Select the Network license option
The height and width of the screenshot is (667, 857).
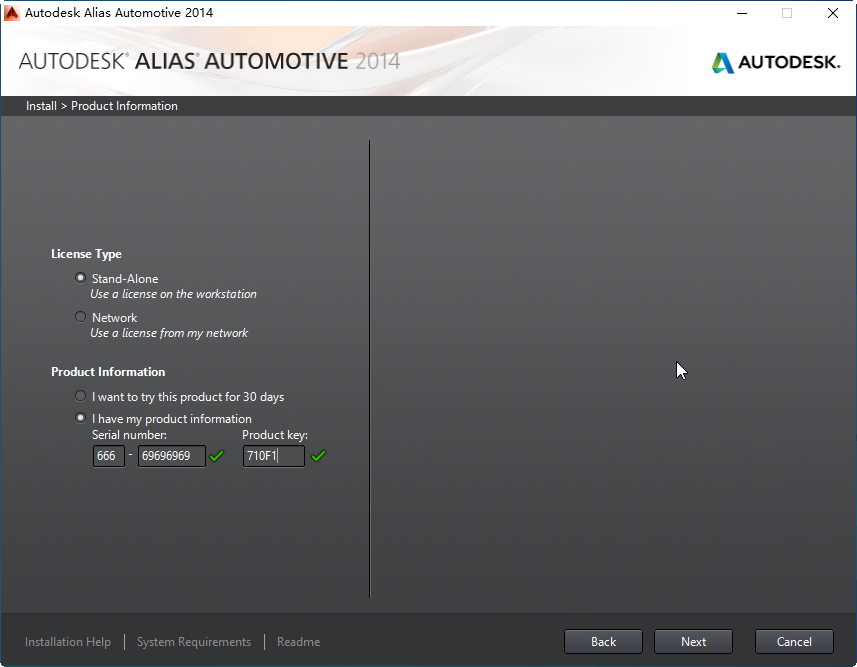tap(80, 317)
